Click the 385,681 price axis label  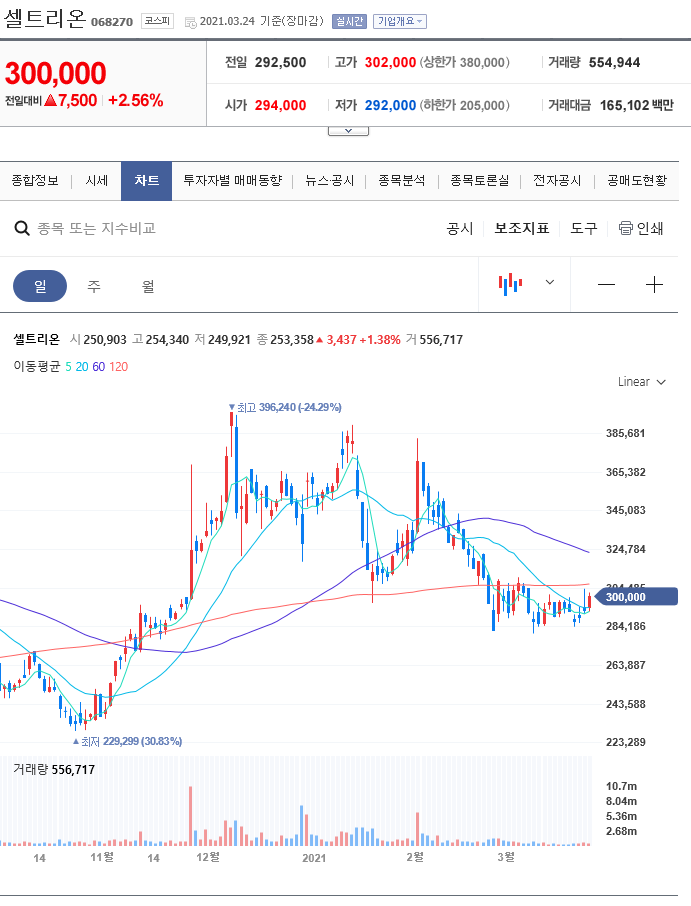click(x=625, y=433)
